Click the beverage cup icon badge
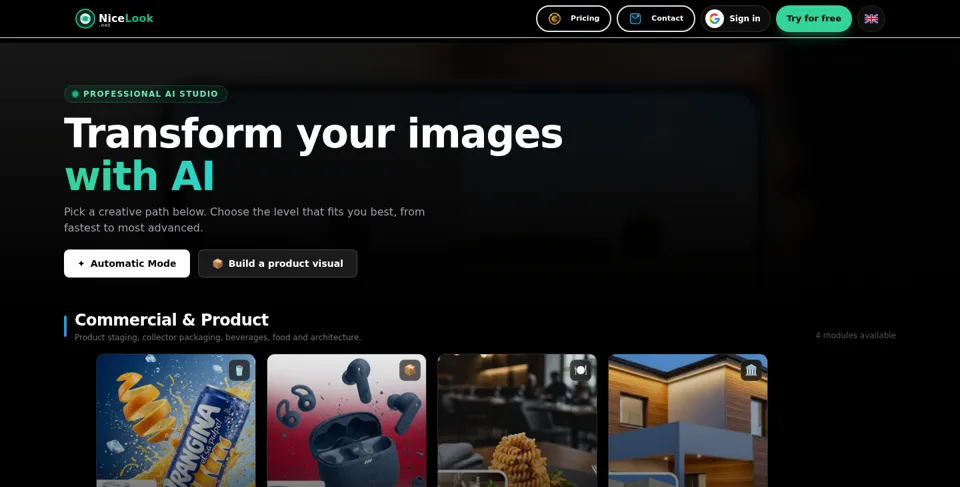Viewport: 960px width, 487px height. [x=239, y=370]
